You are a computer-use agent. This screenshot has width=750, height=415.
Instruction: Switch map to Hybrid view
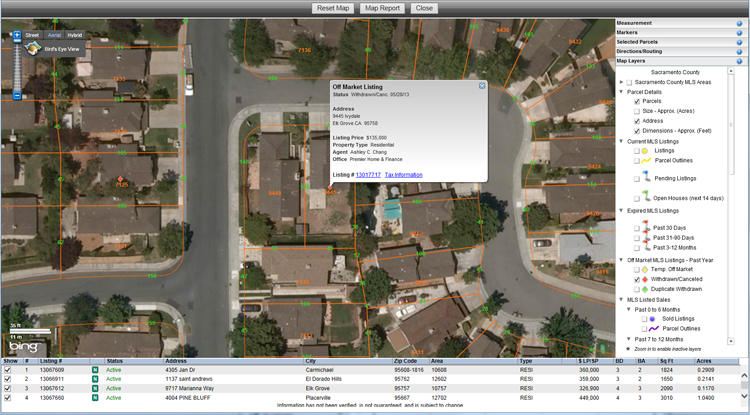tap(75, 35)
